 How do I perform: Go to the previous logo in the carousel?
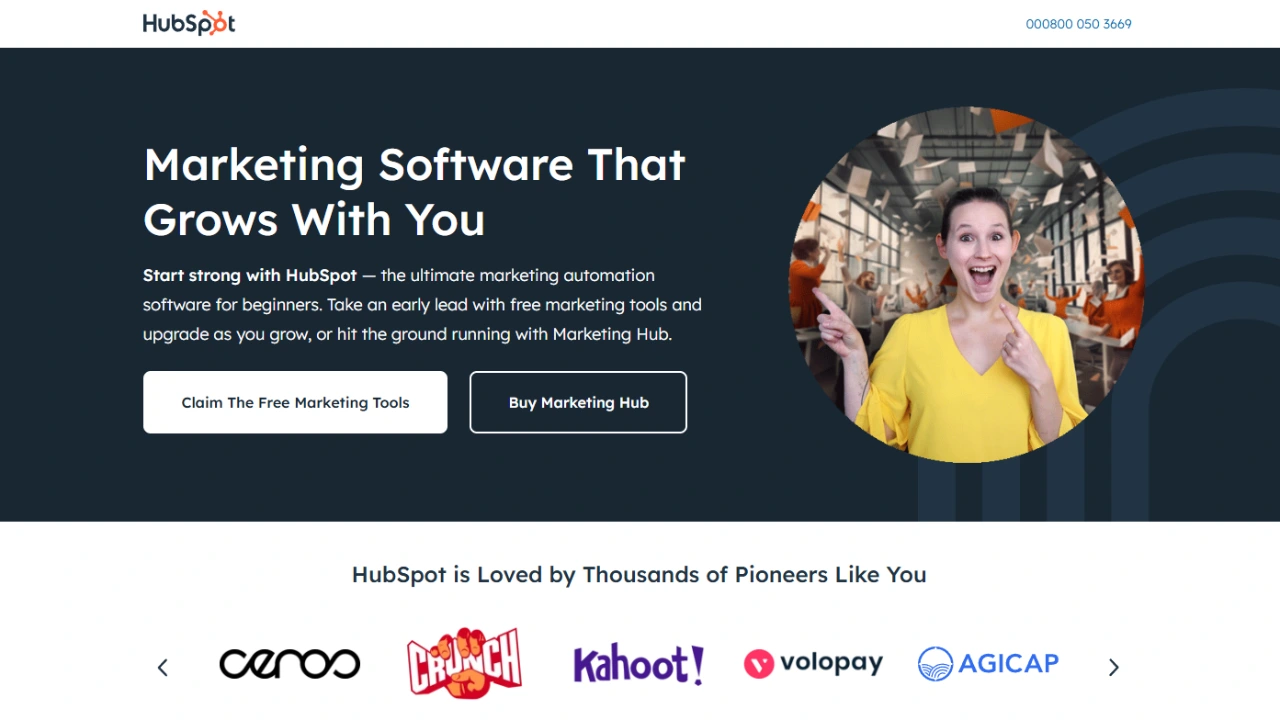point(163,668)
